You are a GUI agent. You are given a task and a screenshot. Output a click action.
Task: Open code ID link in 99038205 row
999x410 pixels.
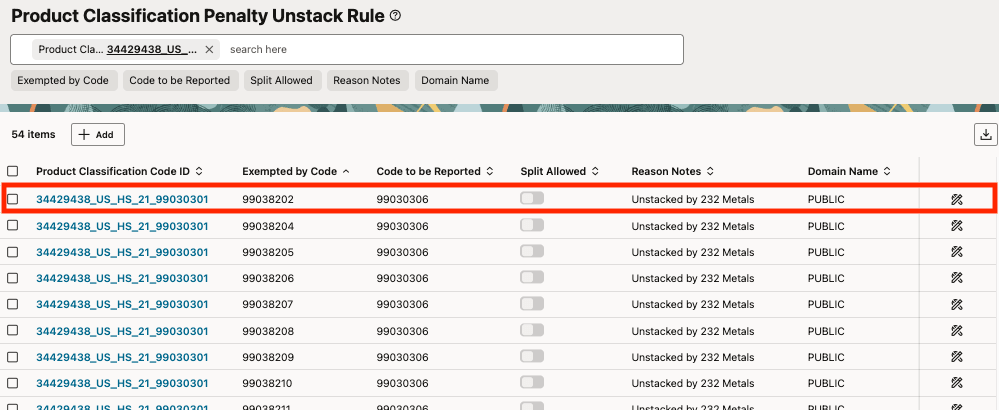(x=122, y=252)
